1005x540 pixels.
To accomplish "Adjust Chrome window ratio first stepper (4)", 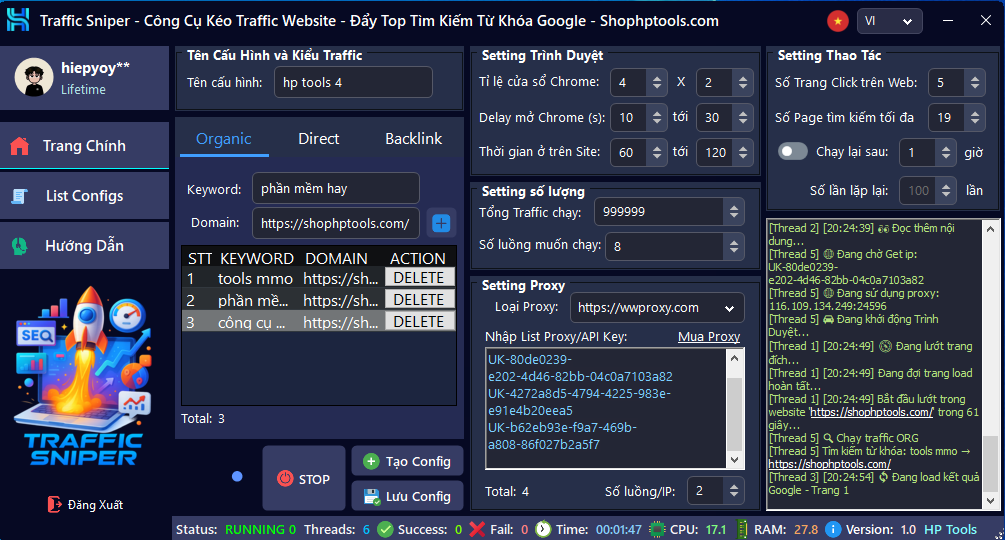I will (x=656, y=82).
